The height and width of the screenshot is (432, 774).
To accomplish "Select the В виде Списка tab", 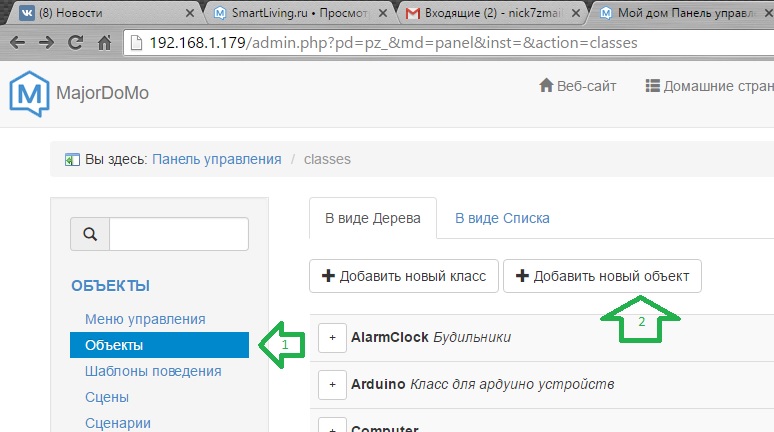I will tap(502, 218).
